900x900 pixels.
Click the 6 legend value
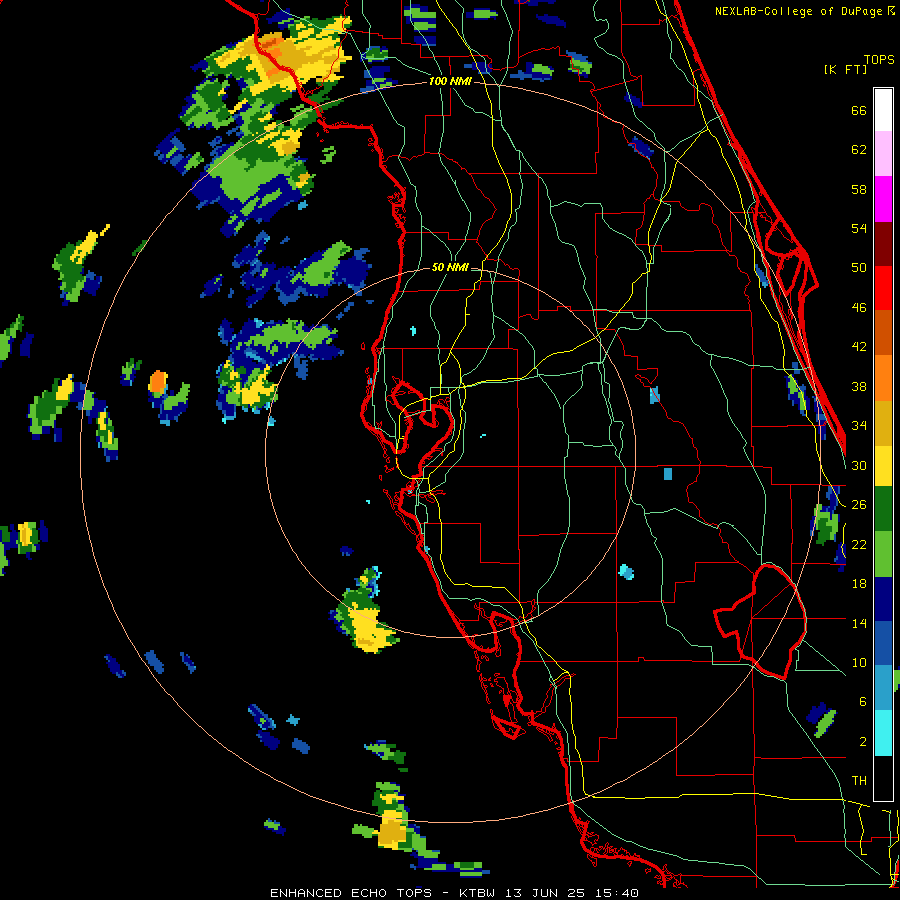tap(863, 701)
